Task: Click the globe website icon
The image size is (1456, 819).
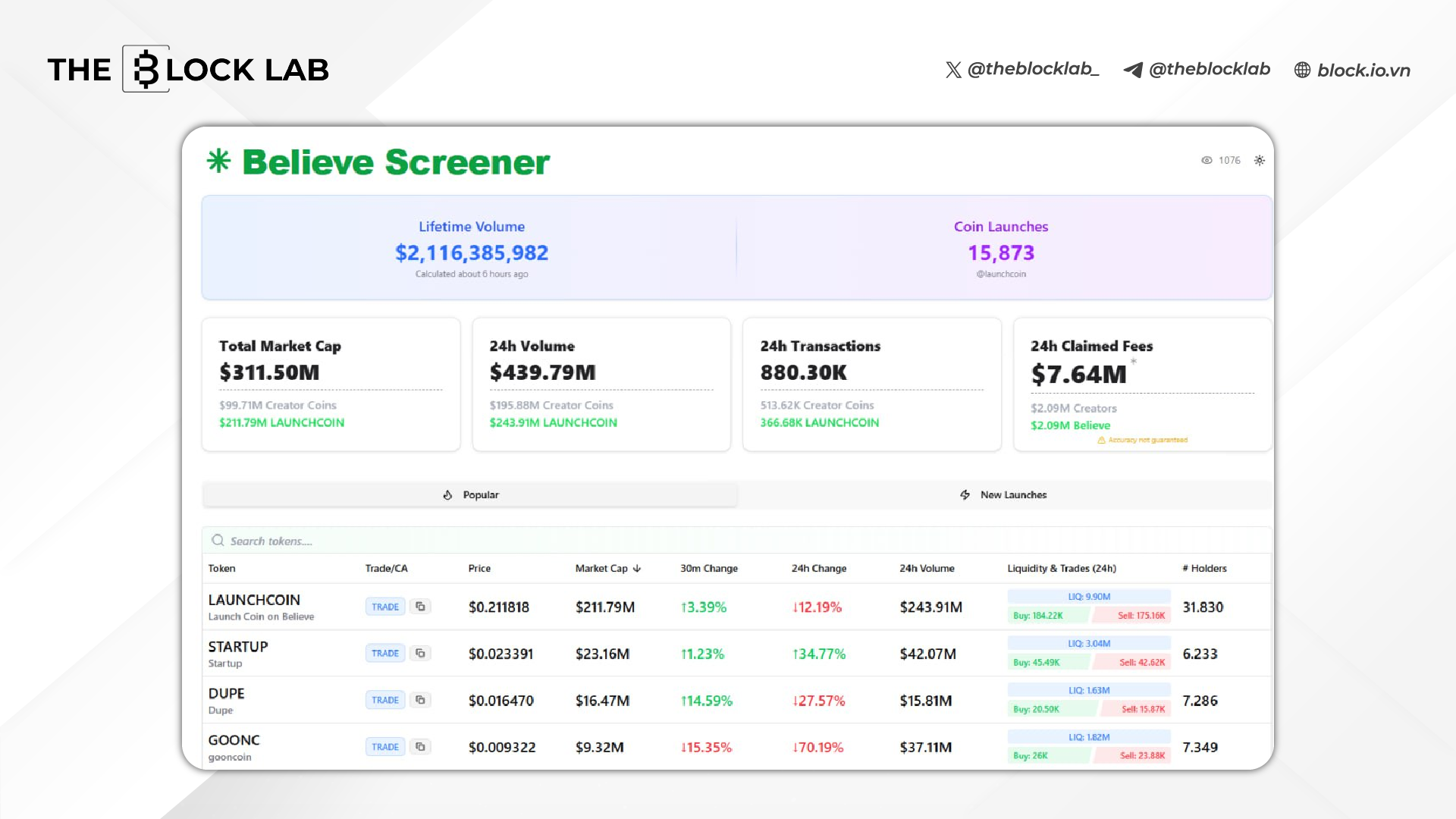Action: pyautogui.click(x=1302, y=70)
